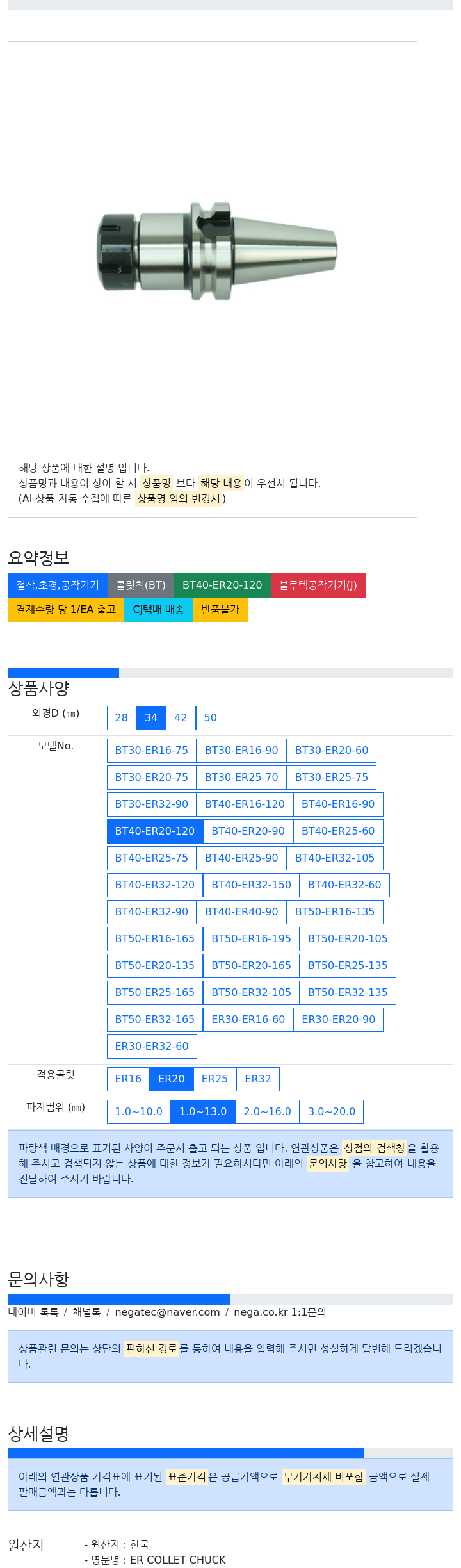Select outer diameter 28 option
Viewport: 461px width, 1568px height.
(122, 717)
